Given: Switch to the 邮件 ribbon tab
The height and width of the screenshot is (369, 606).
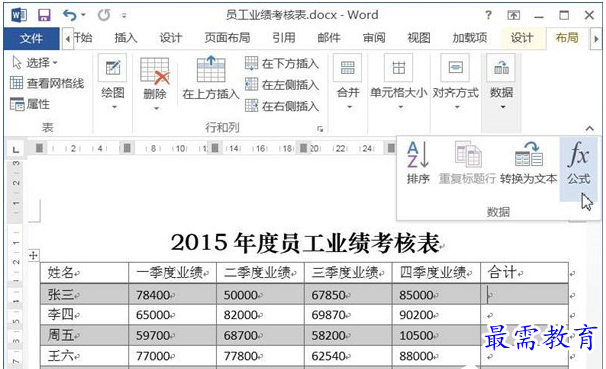Looking at the screenshot, I should [x=329, y=38].
